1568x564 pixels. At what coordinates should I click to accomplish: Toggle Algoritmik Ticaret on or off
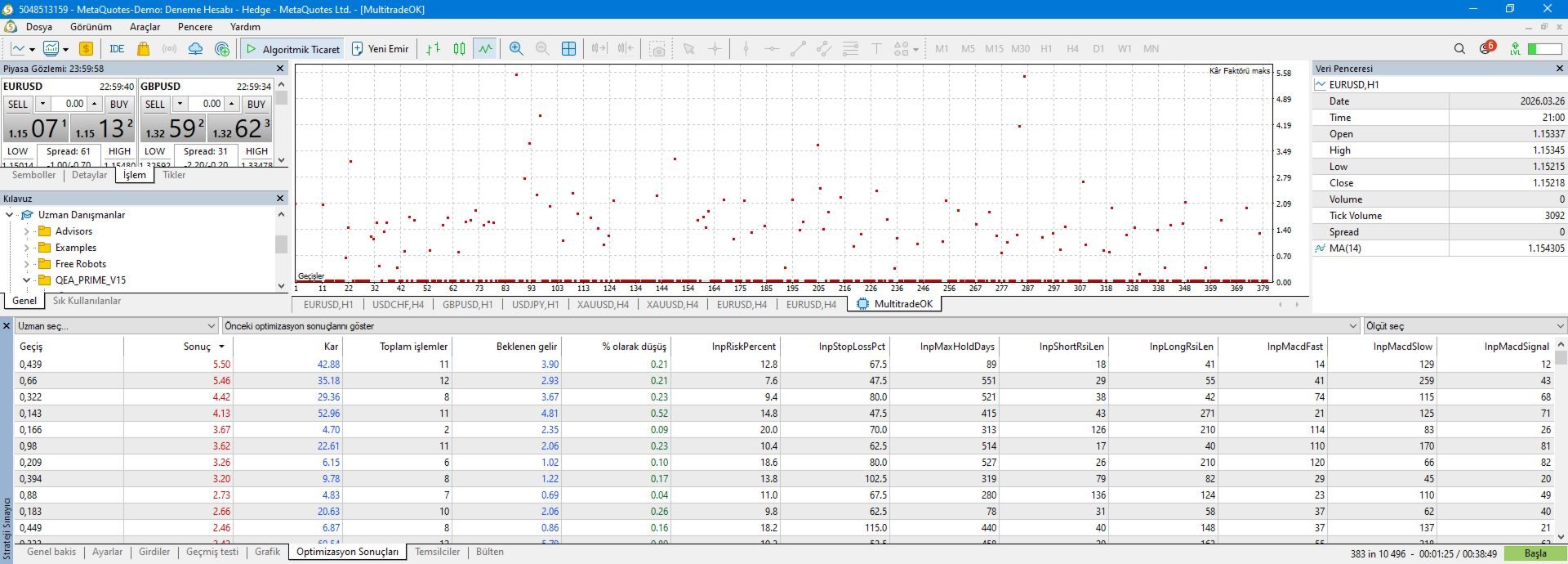292,49
